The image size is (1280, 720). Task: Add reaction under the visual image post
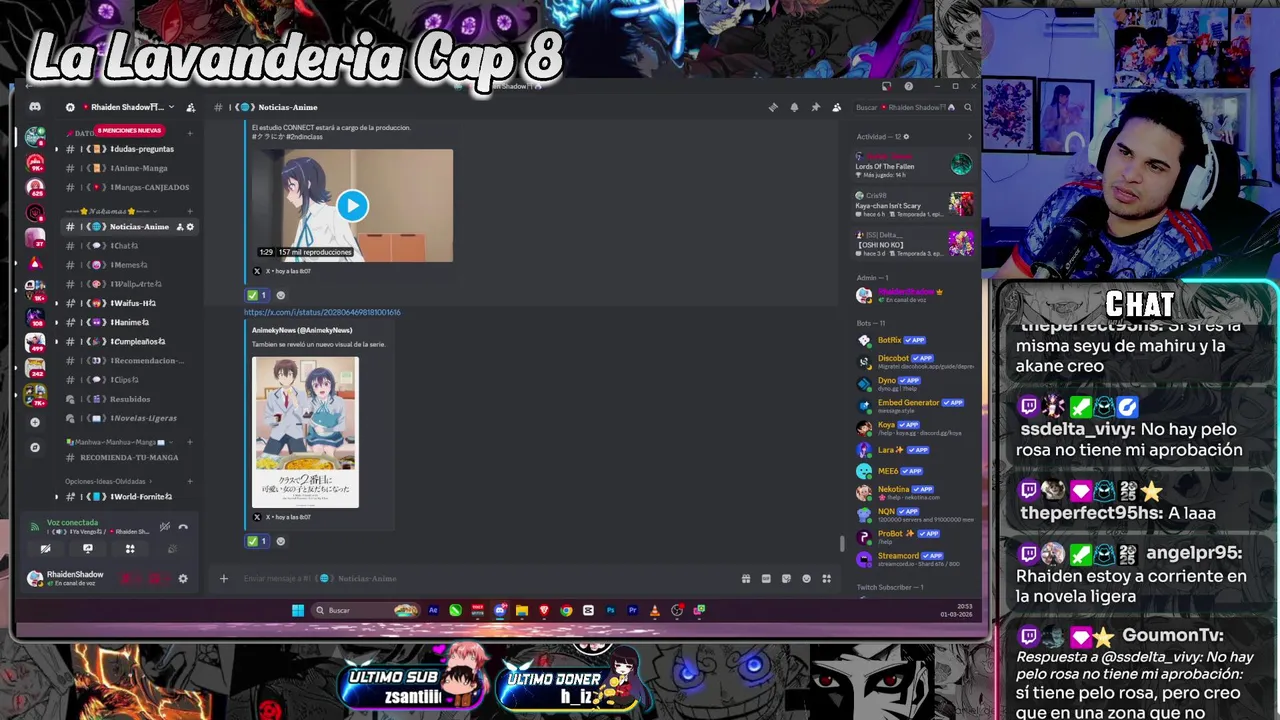tap(280, 541)
